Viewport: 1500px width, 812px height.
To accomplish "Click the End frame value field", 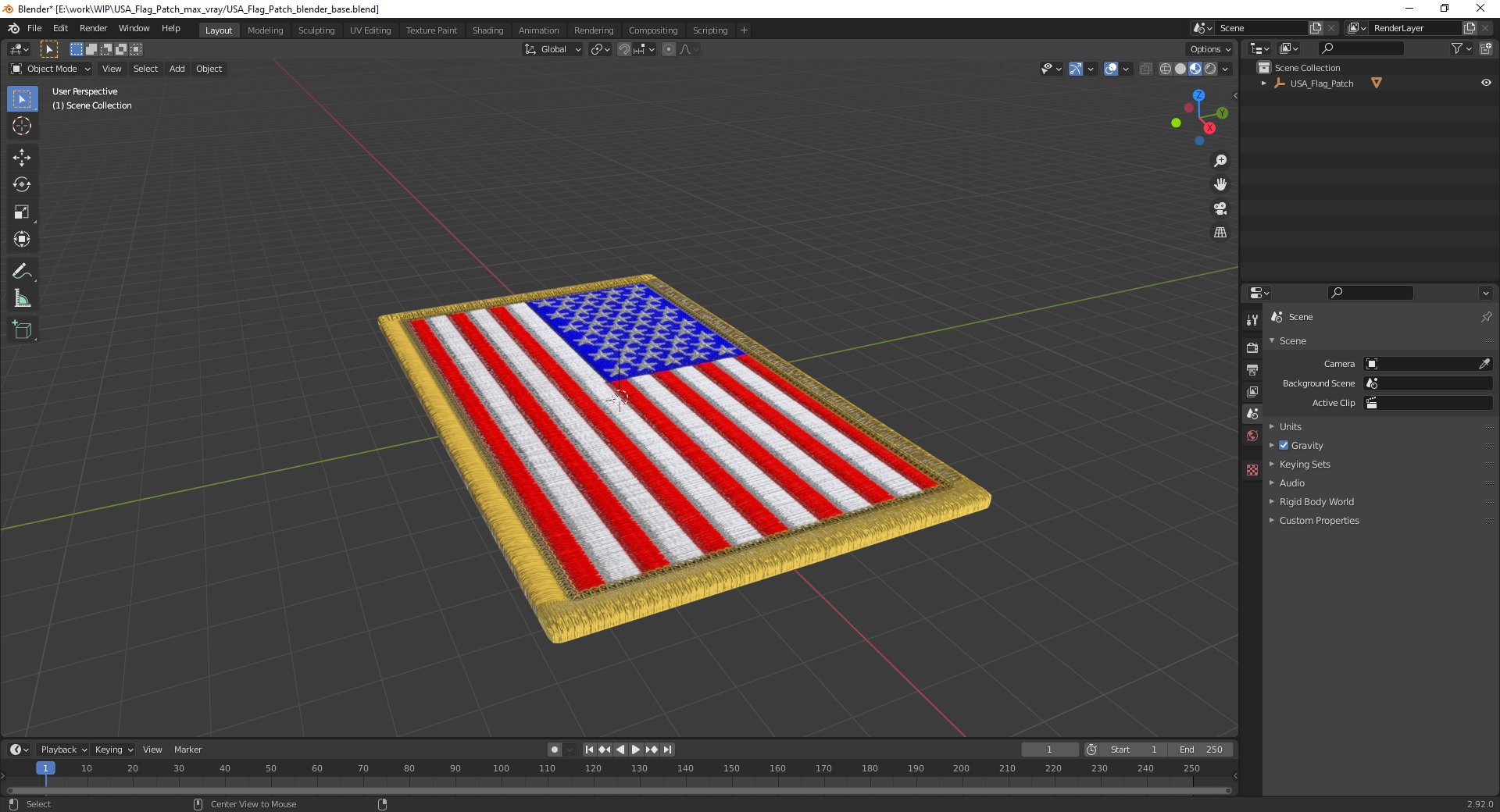I will 1201,750.
